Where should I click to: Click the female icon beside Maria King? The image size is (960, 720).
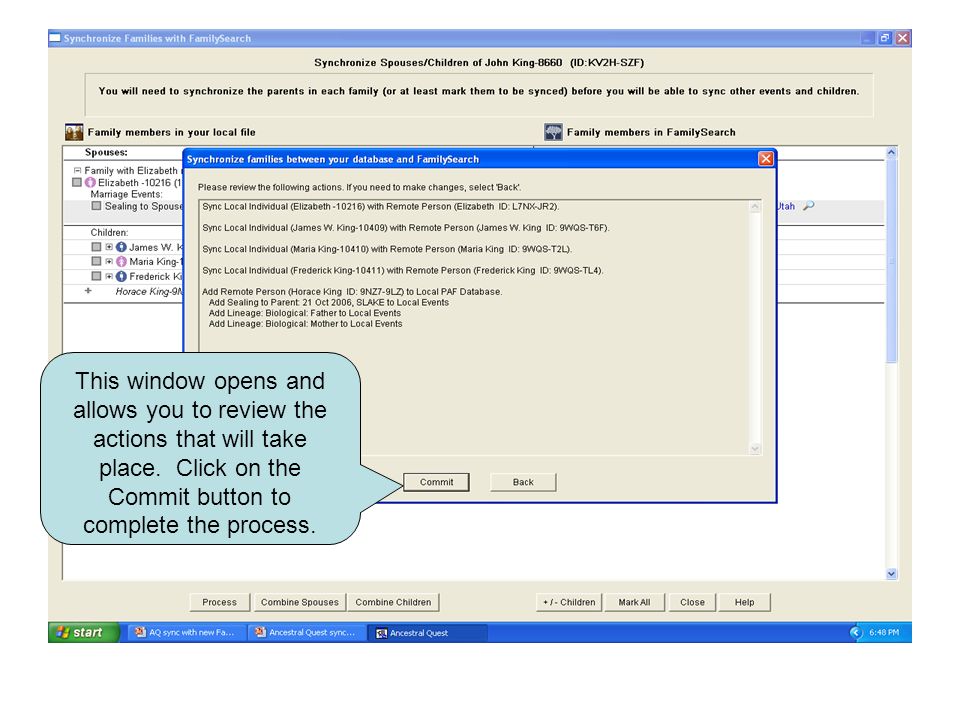coord(121,262)
